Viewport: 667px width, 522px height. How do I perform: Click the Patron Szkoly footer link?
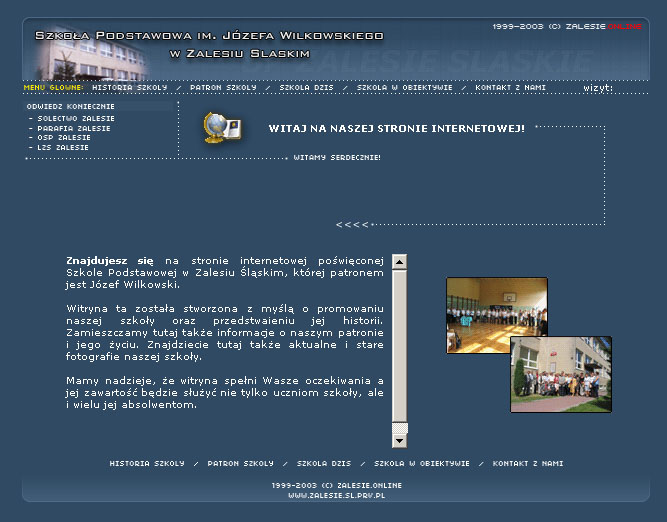[240, 463]
